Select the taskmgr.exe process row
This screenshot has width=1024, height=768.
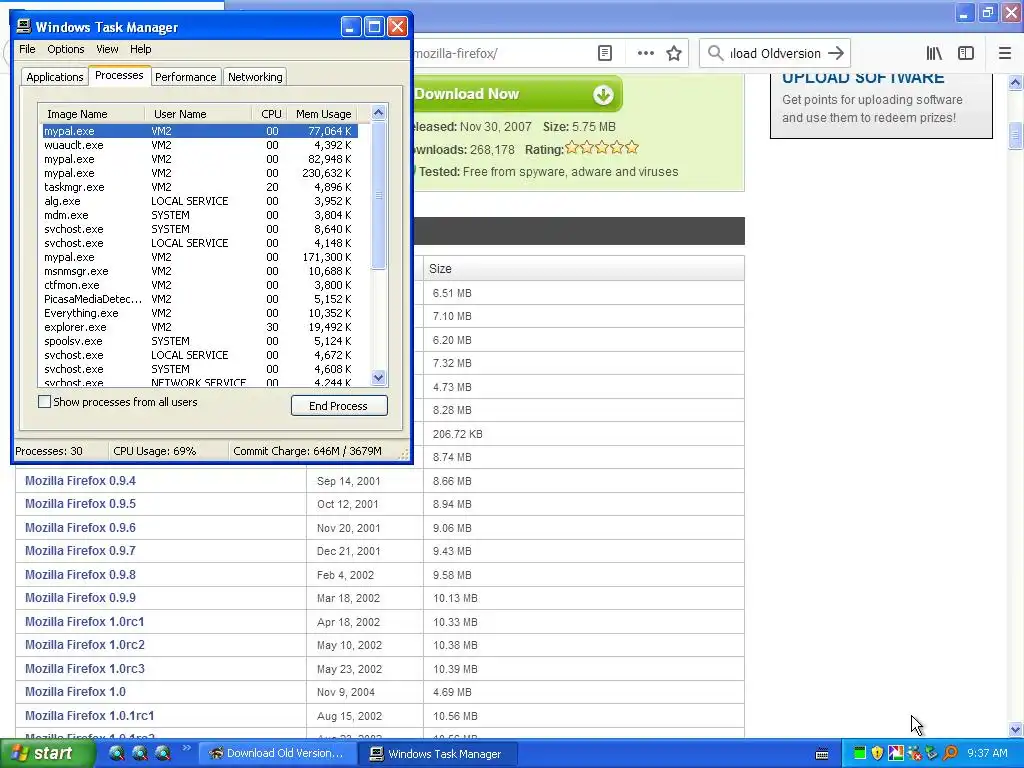tap(199, 187)
